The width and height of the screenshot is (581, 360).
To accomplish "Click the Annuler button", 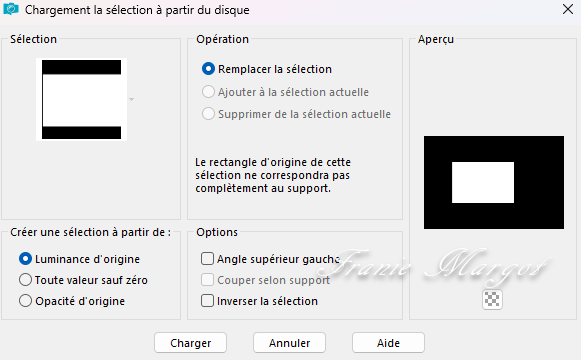I will pos(289,343).
